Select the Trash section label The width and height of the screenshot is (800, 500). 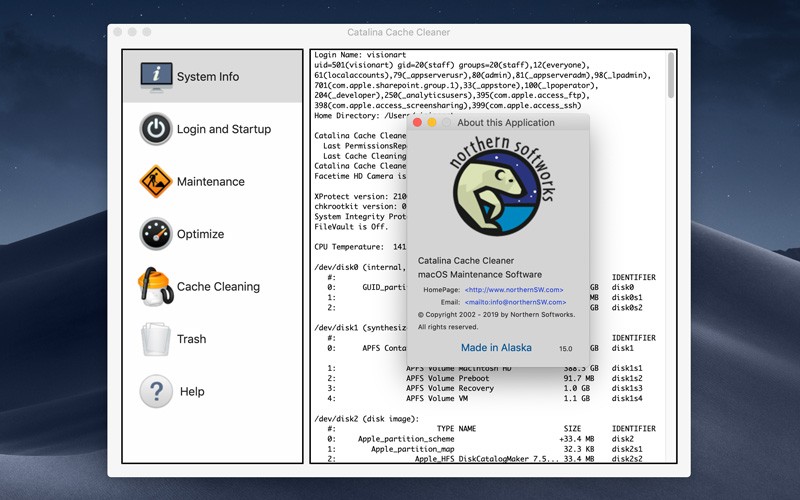click(191, 339)
